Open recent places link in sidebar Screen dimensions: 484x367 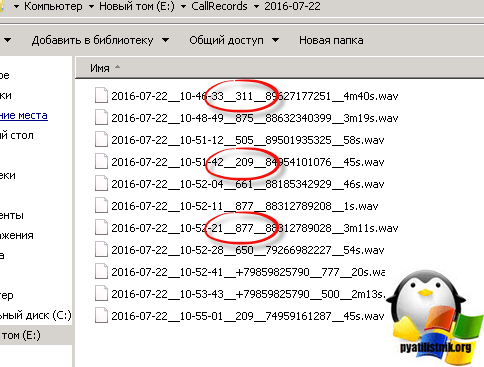tap(24, 115)
